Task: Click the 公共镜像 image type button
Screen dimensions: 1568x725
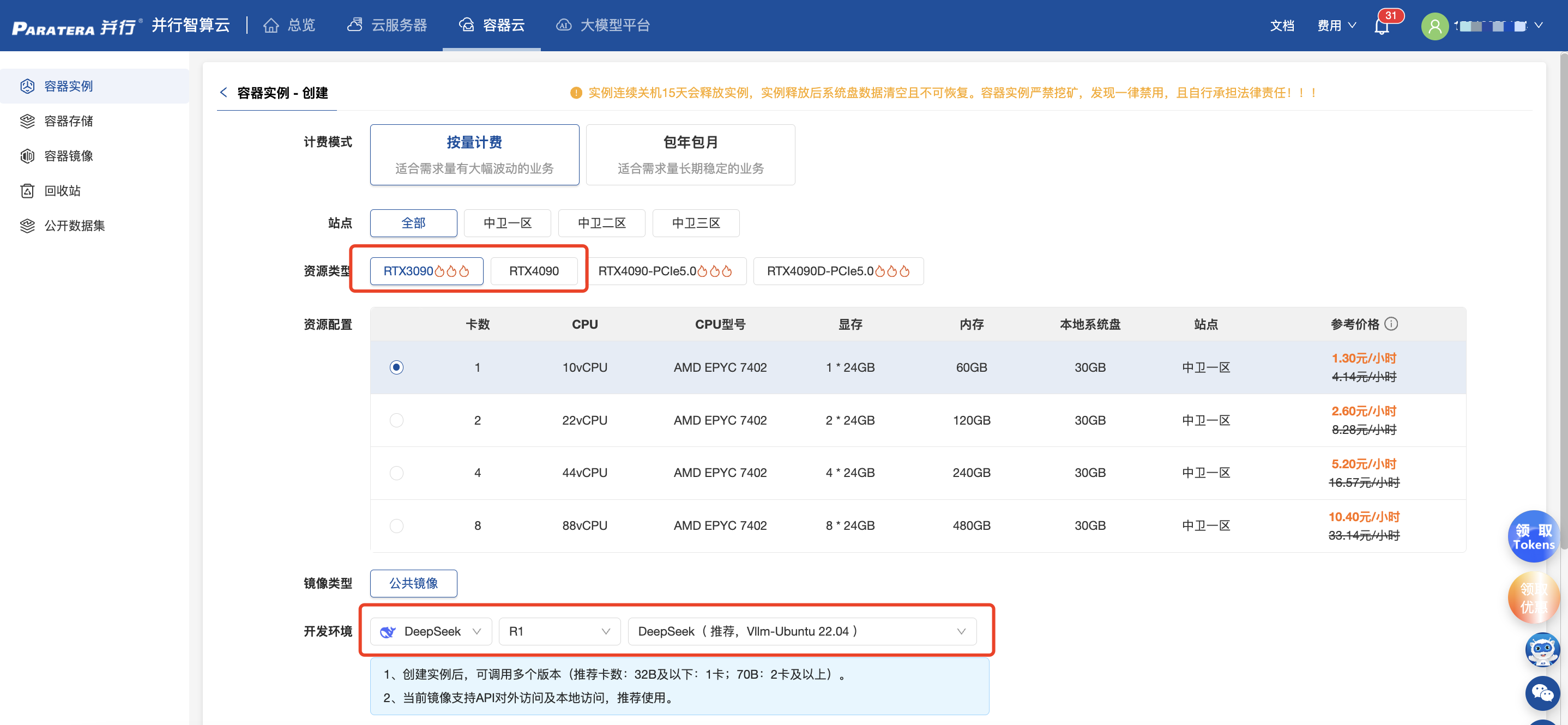Action: pos(413,583)
